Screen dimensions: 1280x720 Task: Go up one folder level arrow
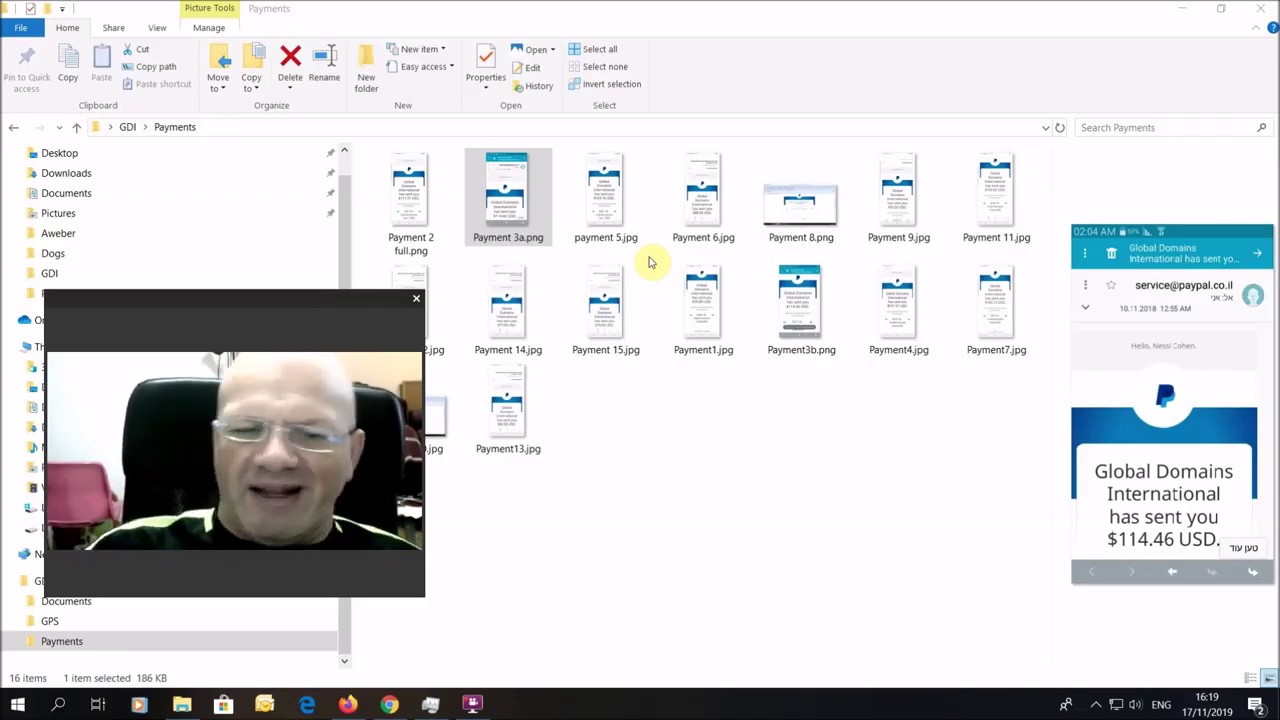tap(76, 127)
